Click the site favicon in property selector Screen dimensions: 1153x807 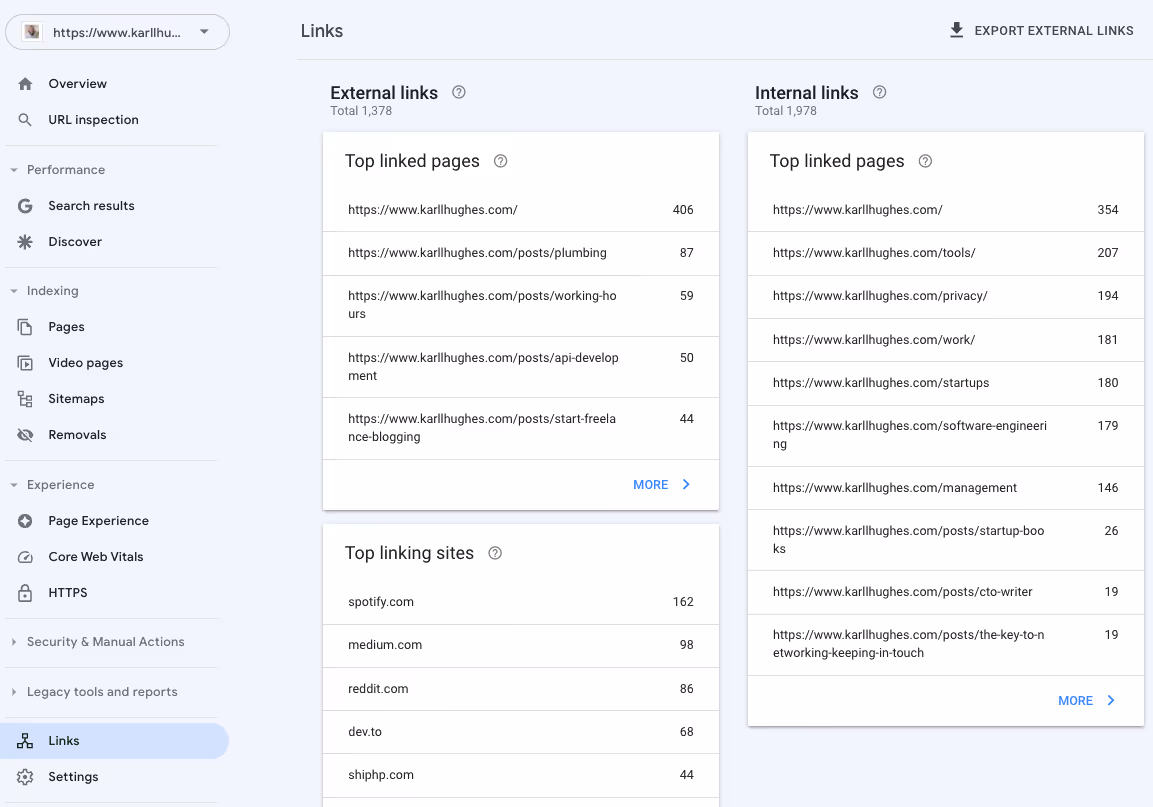tap(32, 32)
